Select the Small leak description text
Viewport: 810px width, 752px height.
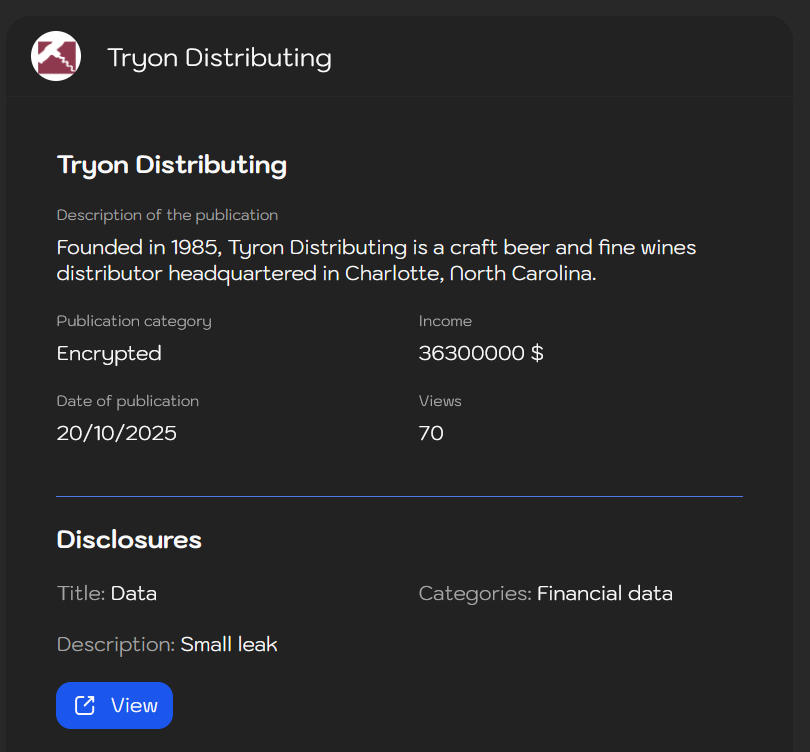(x=229, y=645)
